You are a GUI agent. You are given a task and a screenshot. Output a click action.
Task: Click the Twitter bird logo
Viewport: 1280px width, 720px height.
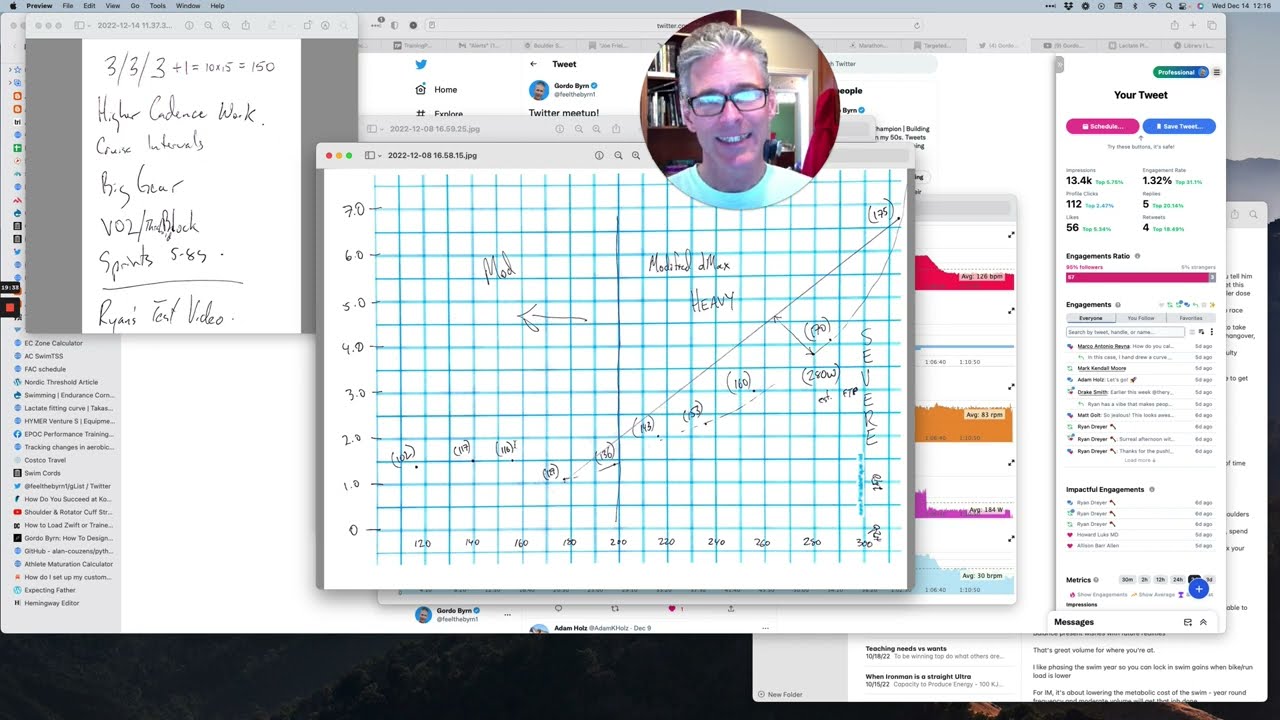click(x=421, y=64)
